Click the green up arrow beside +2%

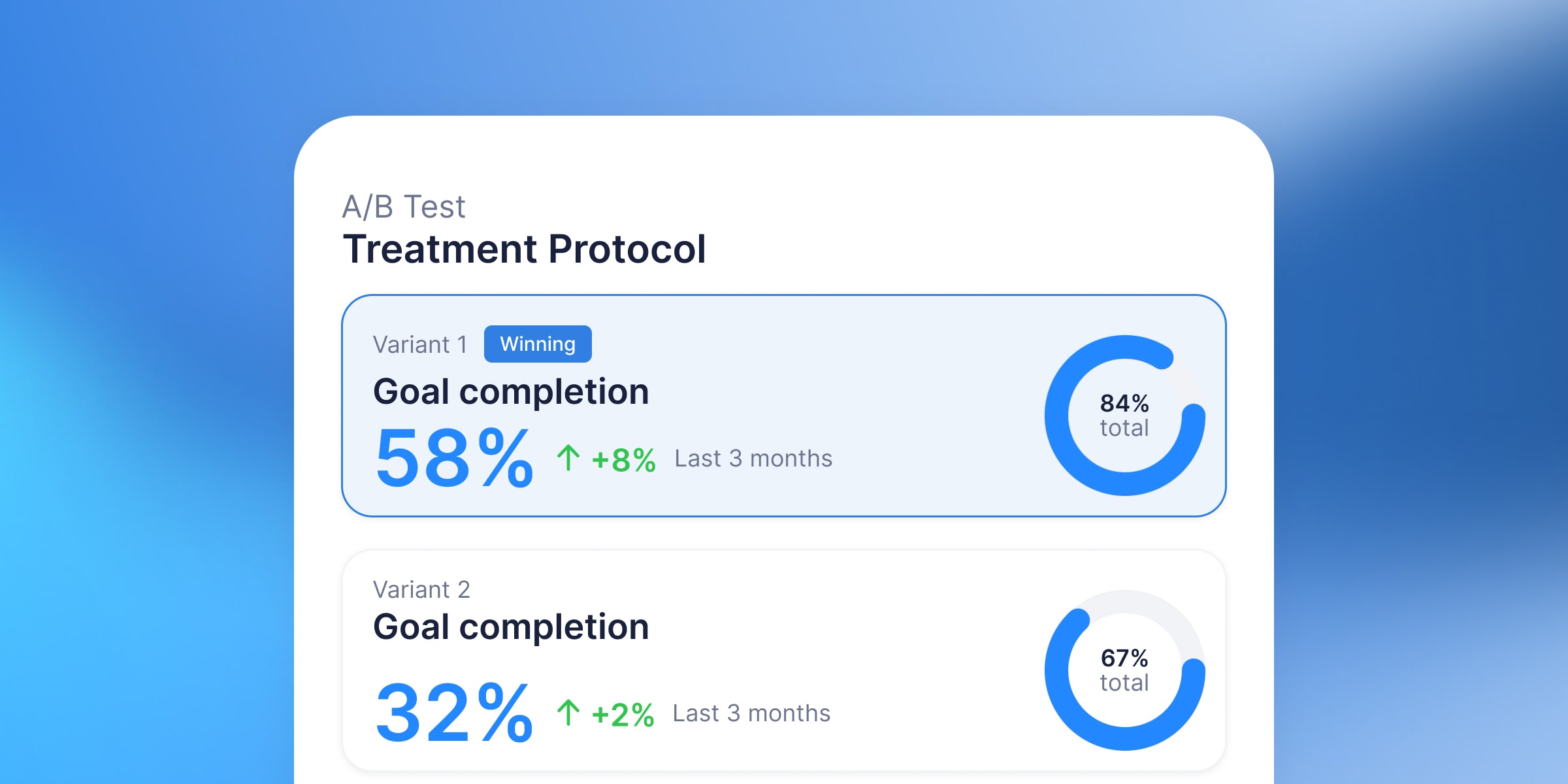point(568,713)
